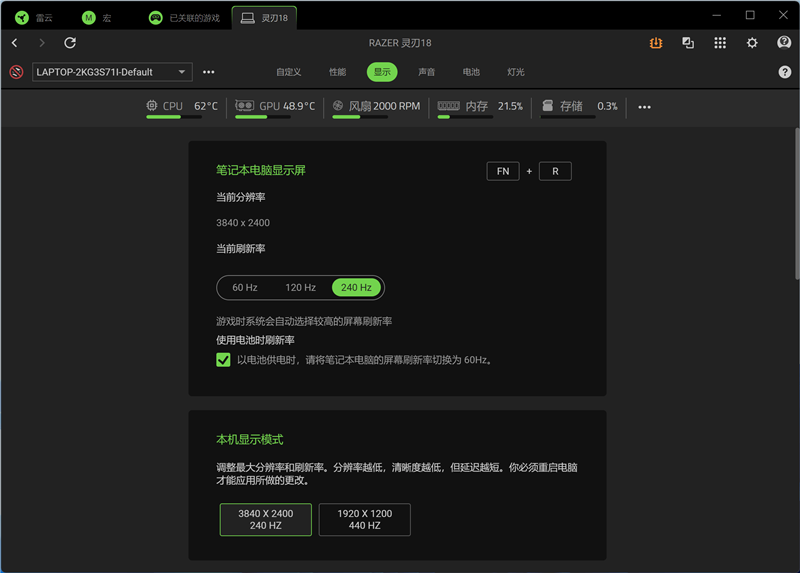Select 120 Hz refresh rate
The image size is (800, 573).
[x=301, y=288]
